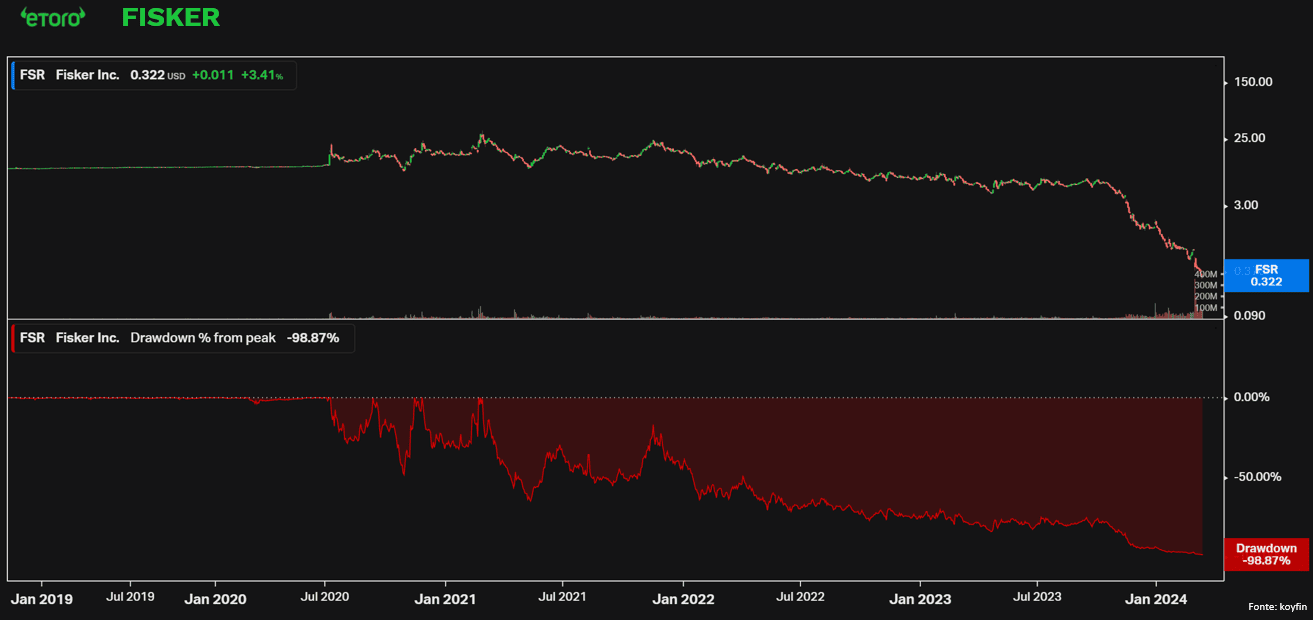Click the Jan 2019 date label
1313x620 pixels.
42,599
